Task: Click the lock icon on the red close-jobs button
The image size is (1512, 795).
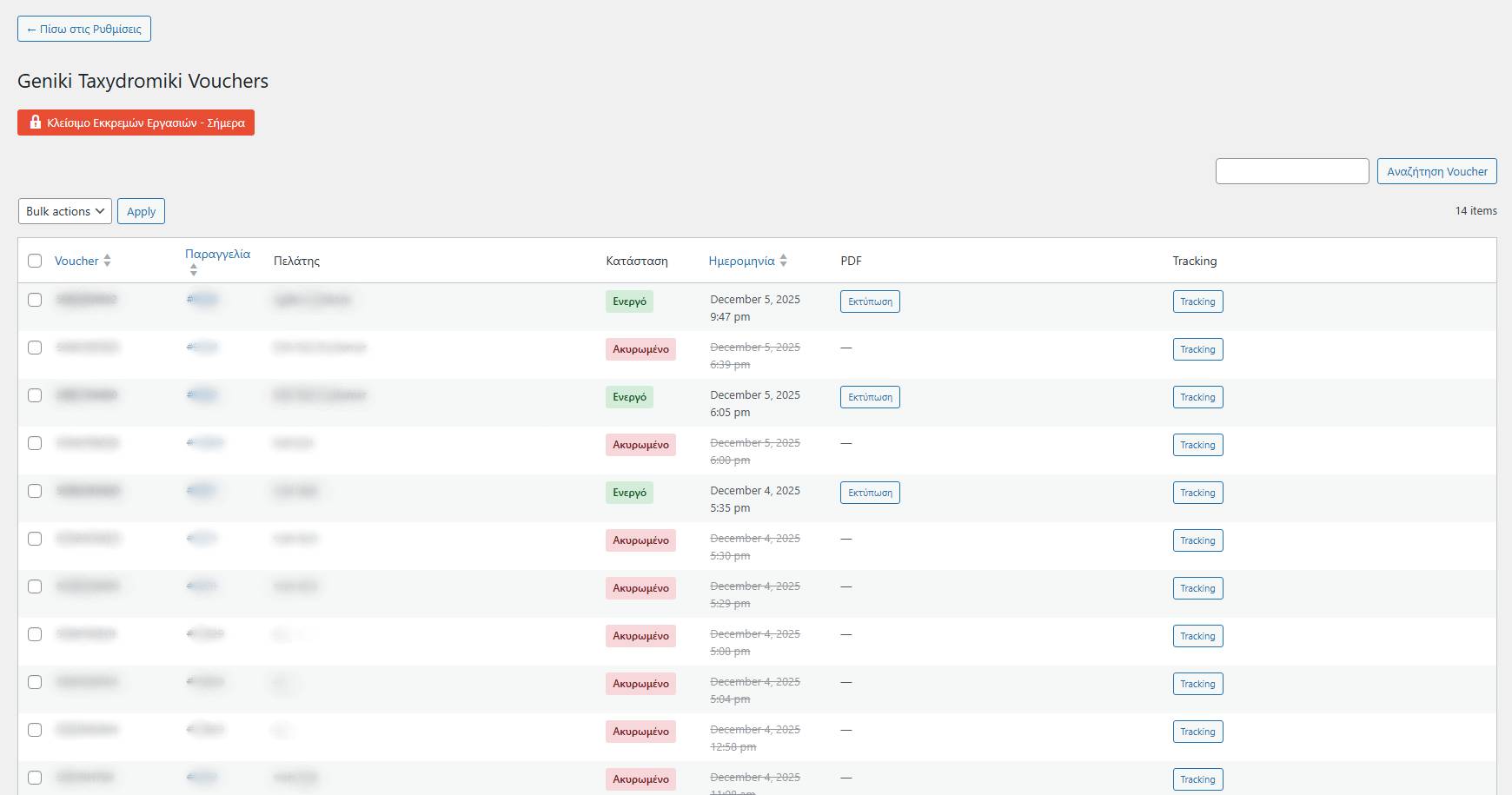Action: point(36,123)
